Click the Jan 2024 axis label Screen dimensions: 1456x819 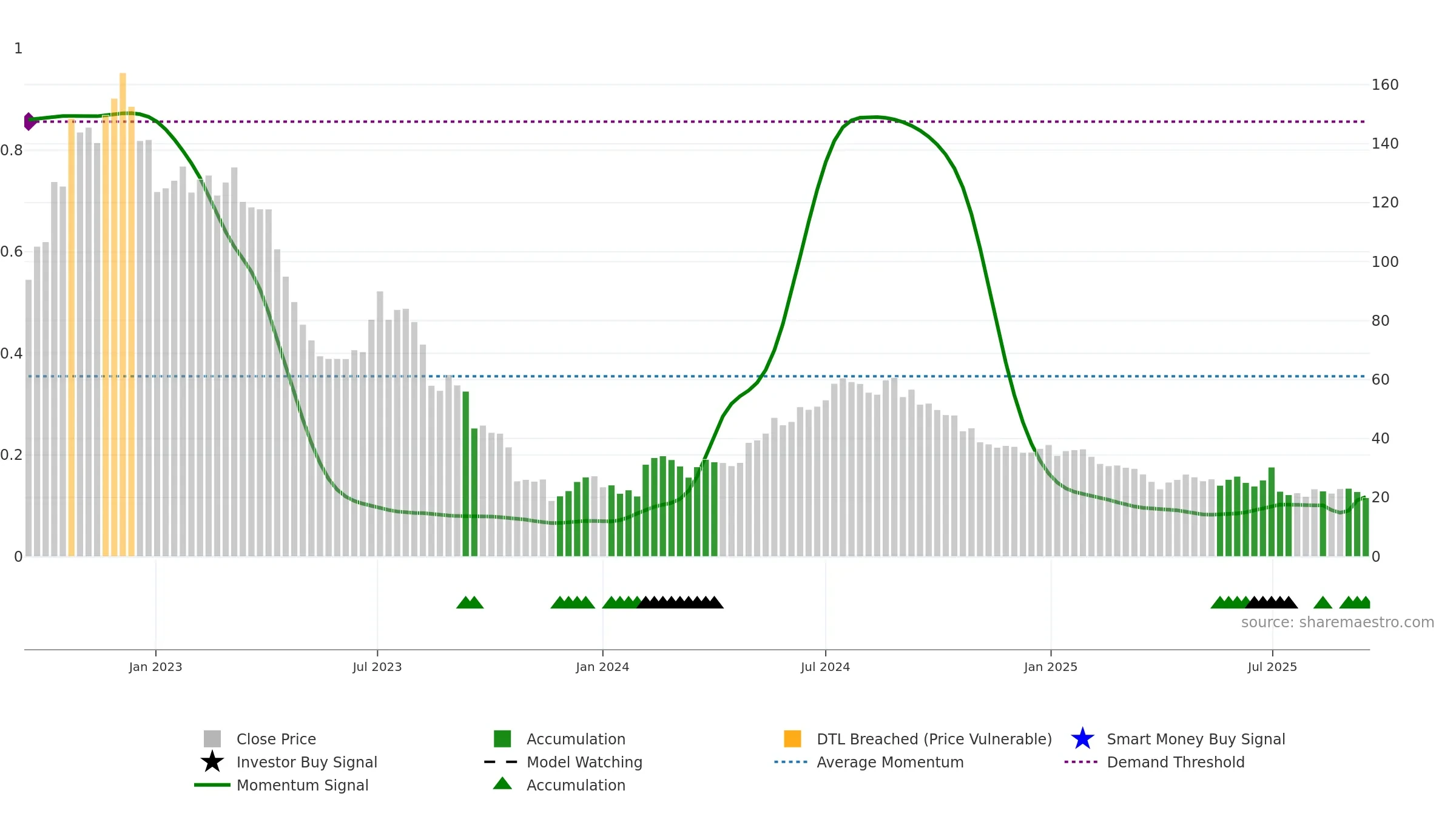[x=602, y=667]
